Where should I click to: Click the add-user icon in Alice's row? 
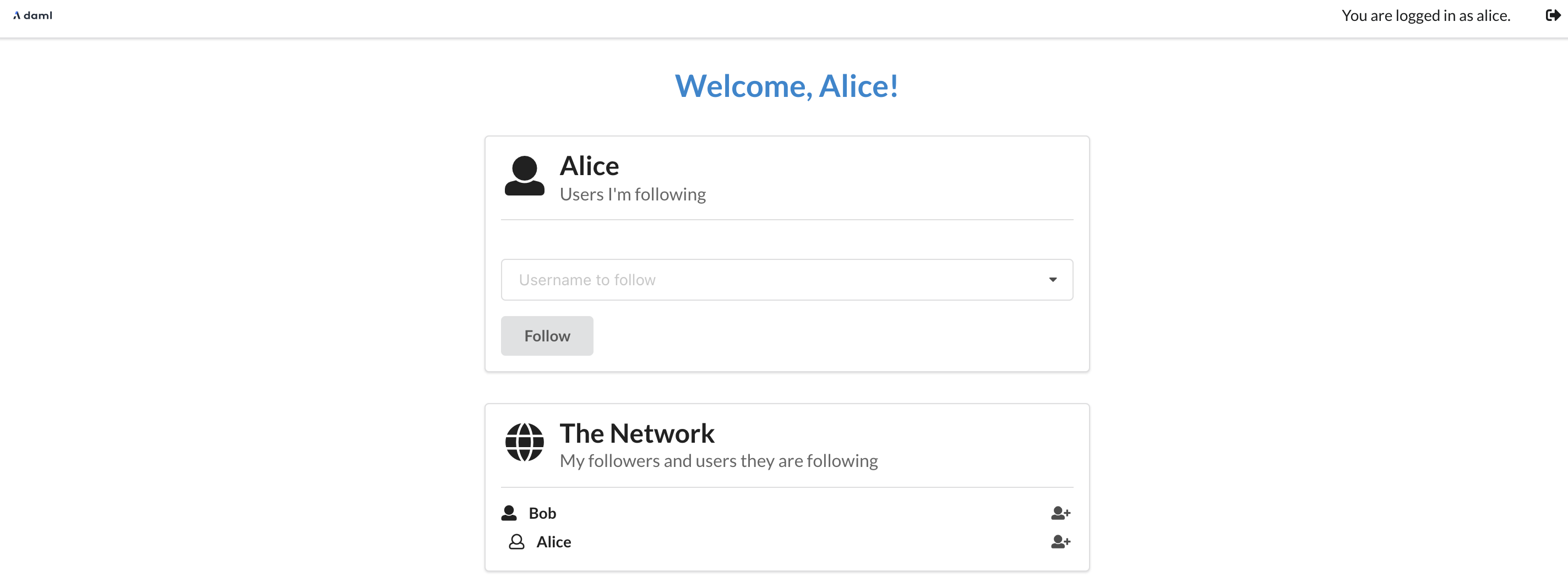[x=1061, y=541]
